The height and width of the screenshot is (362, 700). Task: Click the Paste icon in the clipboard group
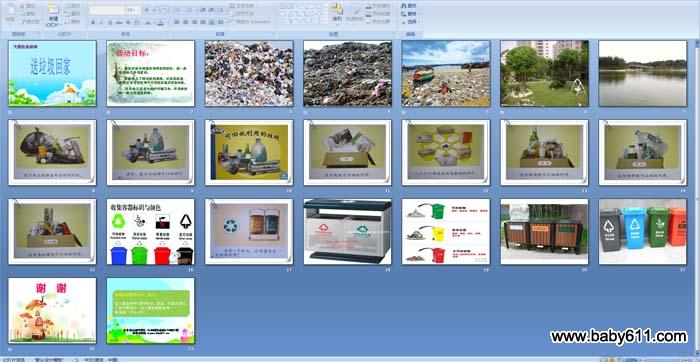pyautogui.click(x=10, y=14)
